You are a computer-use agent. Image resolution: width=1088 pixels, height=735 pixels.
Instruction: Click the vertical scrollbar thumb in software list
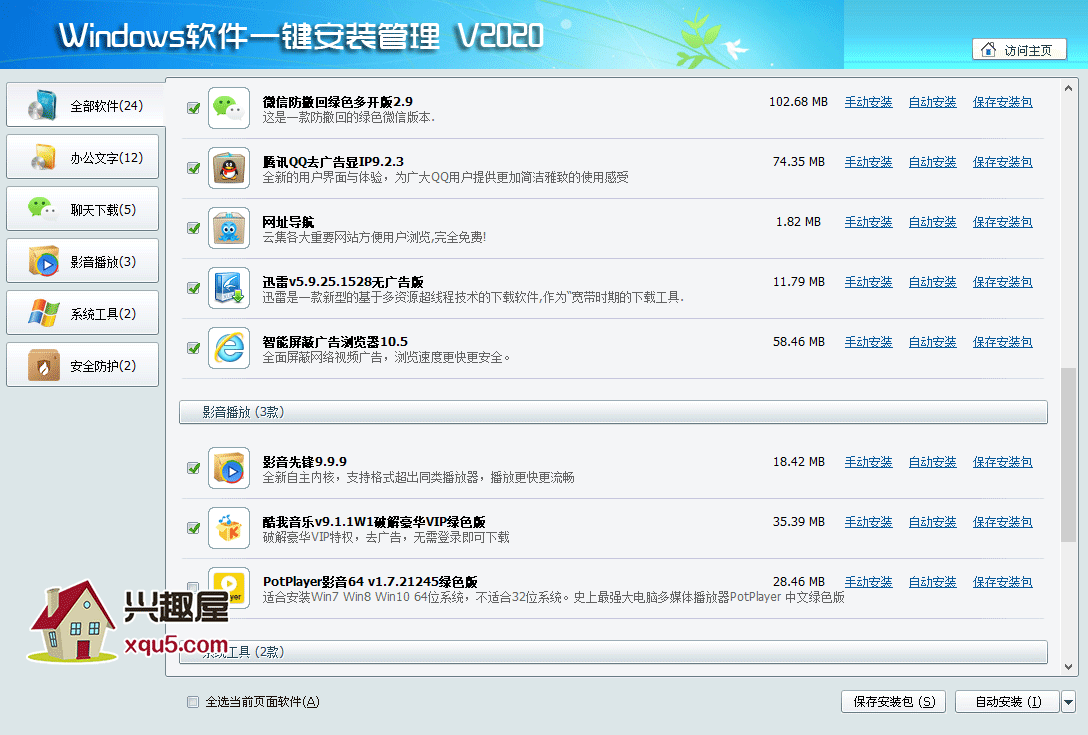coord(1069,455)
